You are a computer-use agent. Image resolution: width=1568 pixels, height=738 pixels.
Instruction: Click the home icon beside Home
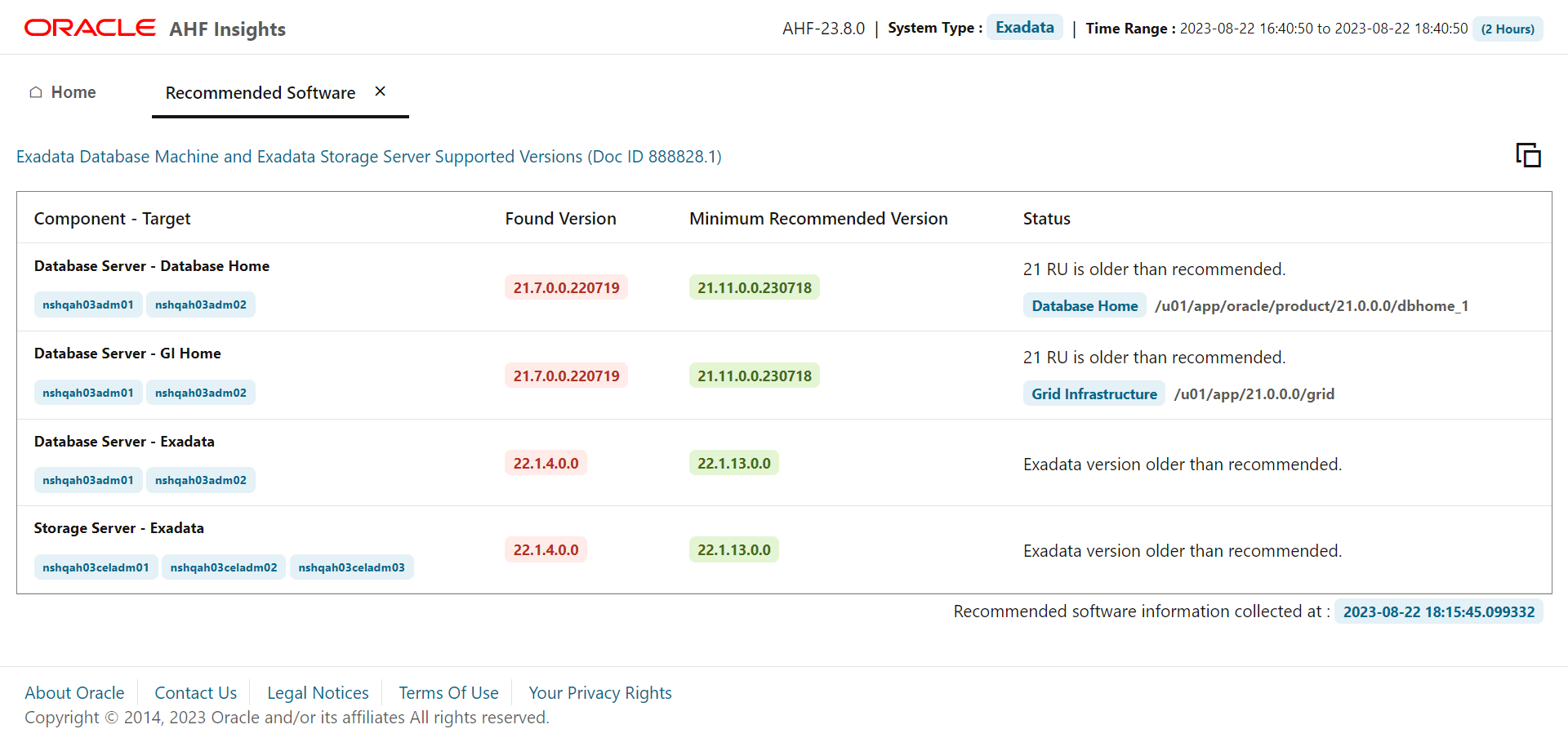(x=36, y=92)
